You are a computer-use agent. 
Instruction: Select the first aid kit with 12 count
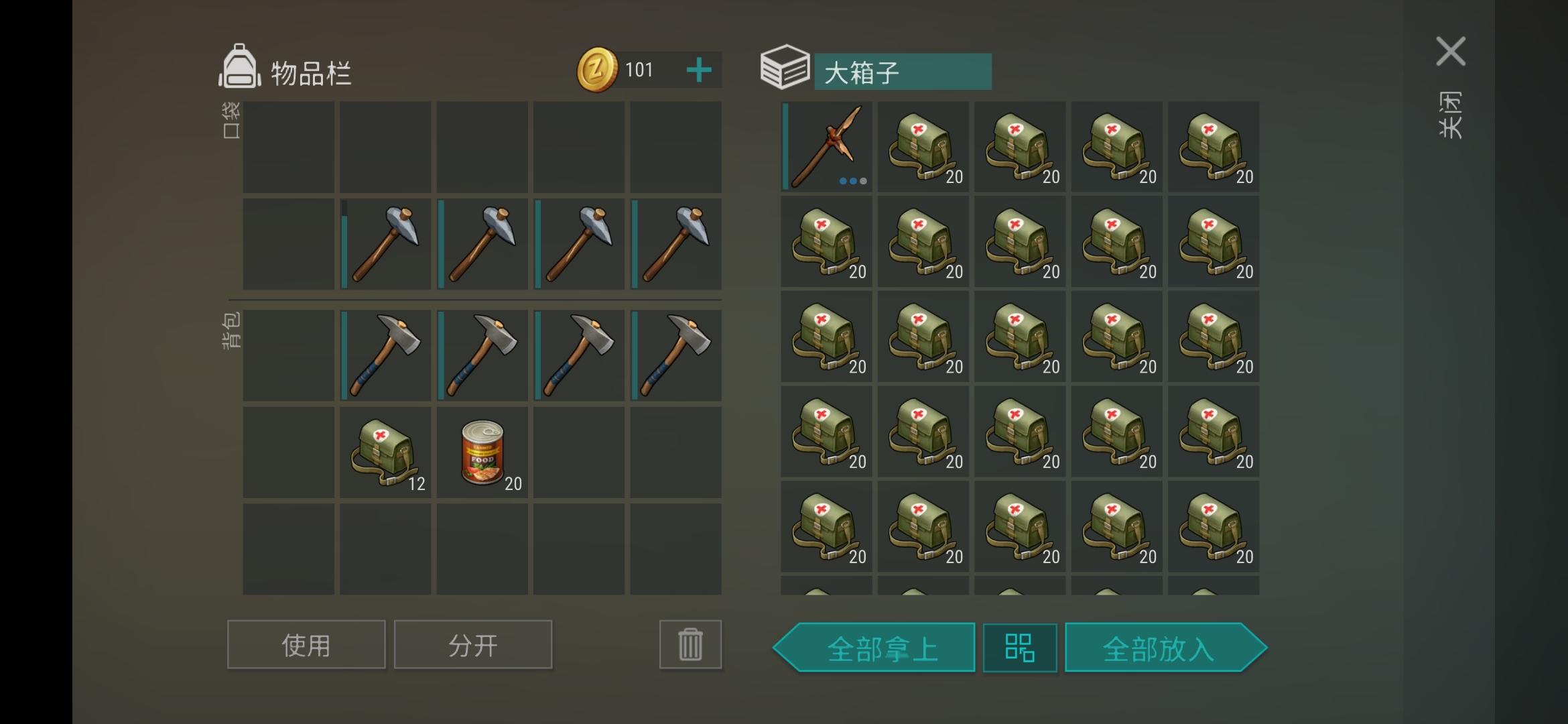pyautogui.click(x=385, y=452)
